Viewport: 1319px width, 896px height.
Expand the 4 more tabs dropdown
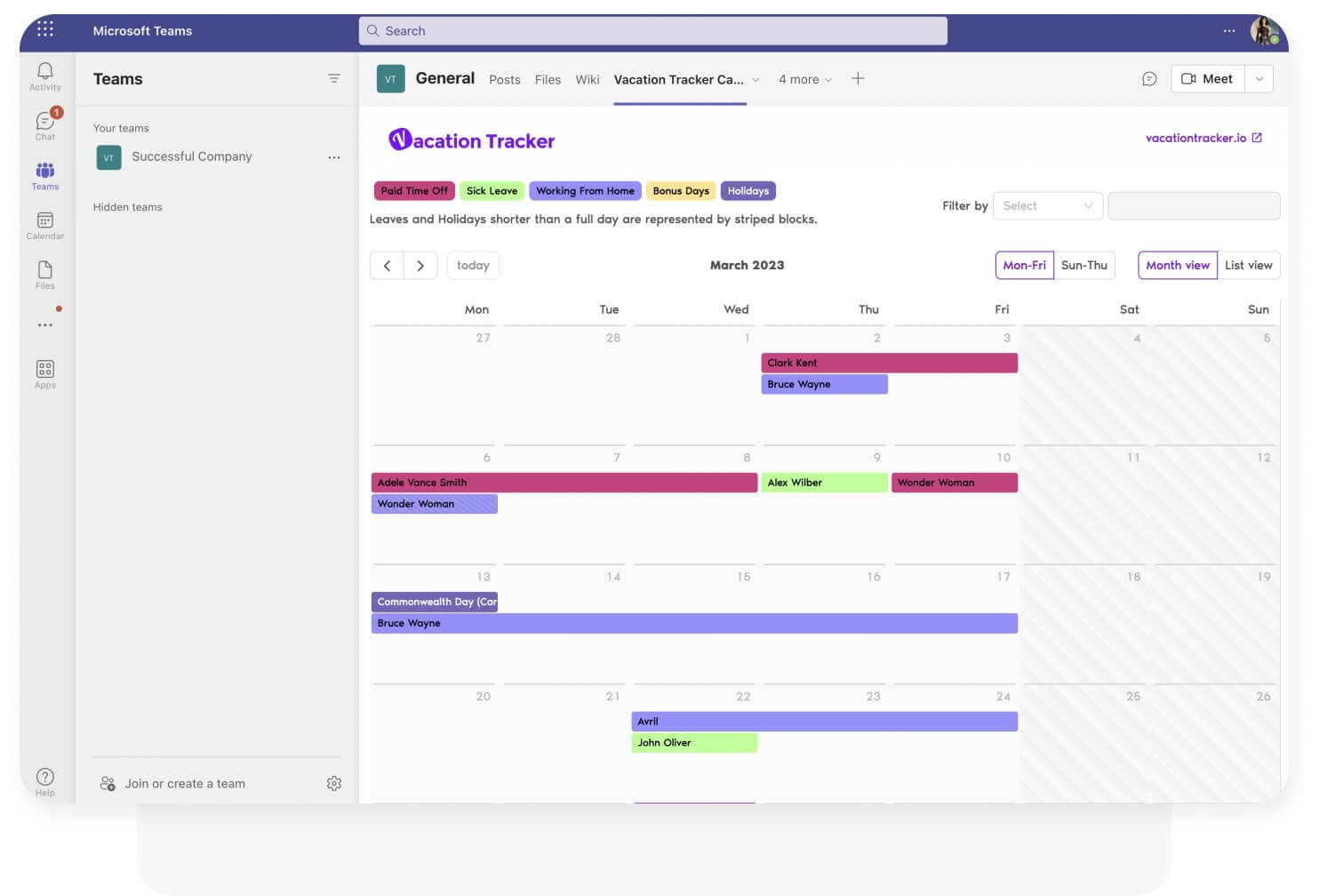pyautogui.click(x=805, y=79)
